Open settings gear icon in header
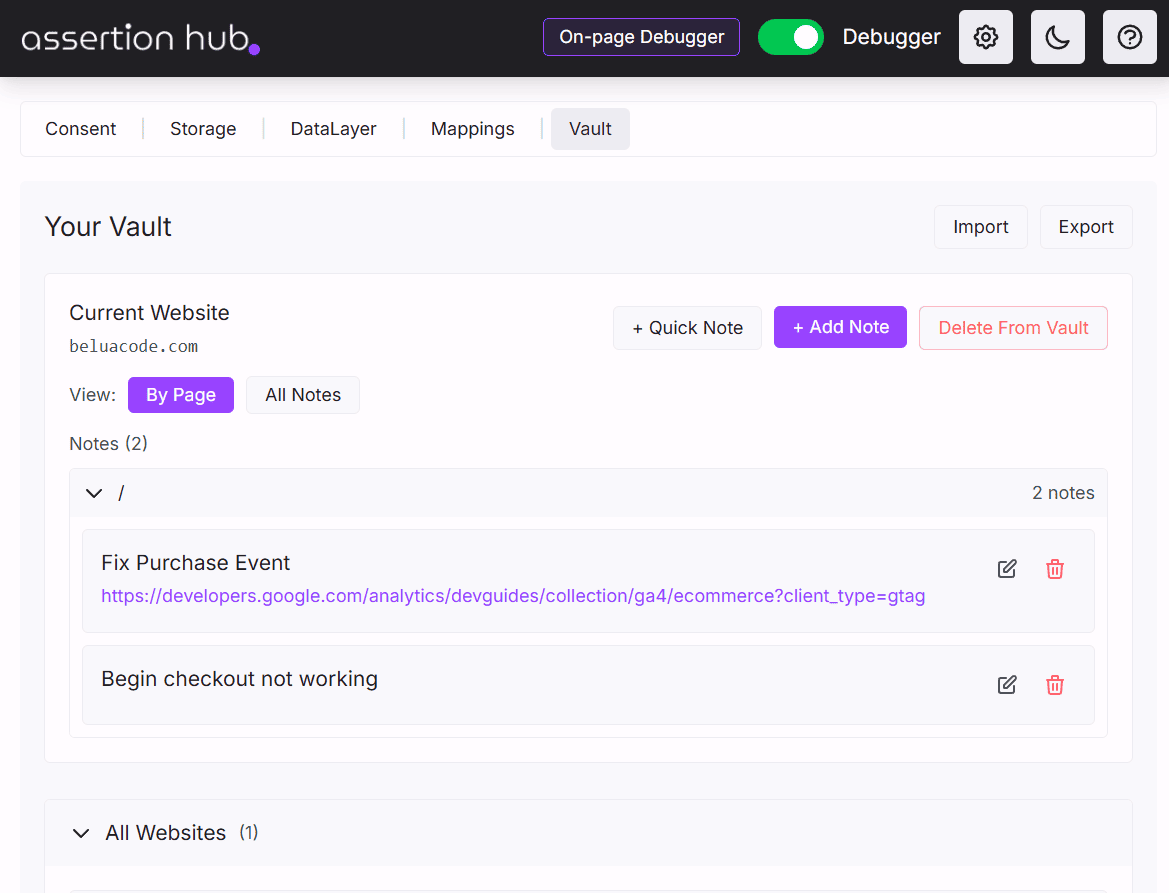This screenshot has width=1169, height=893. (985, 38)
